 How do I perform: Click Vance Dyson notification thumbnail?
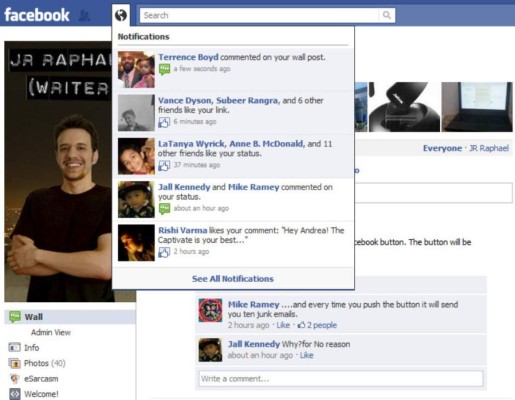tap(136, 113)
